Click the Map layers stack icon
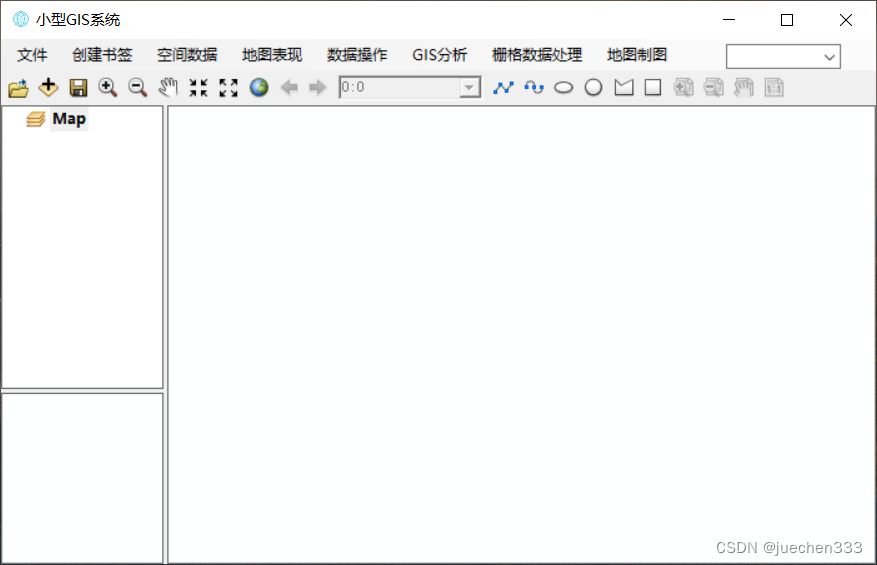 (36, 119)
